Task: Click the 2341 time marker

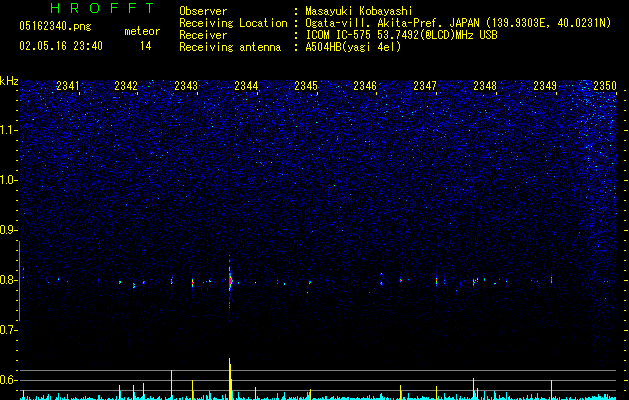Action: 67,86
